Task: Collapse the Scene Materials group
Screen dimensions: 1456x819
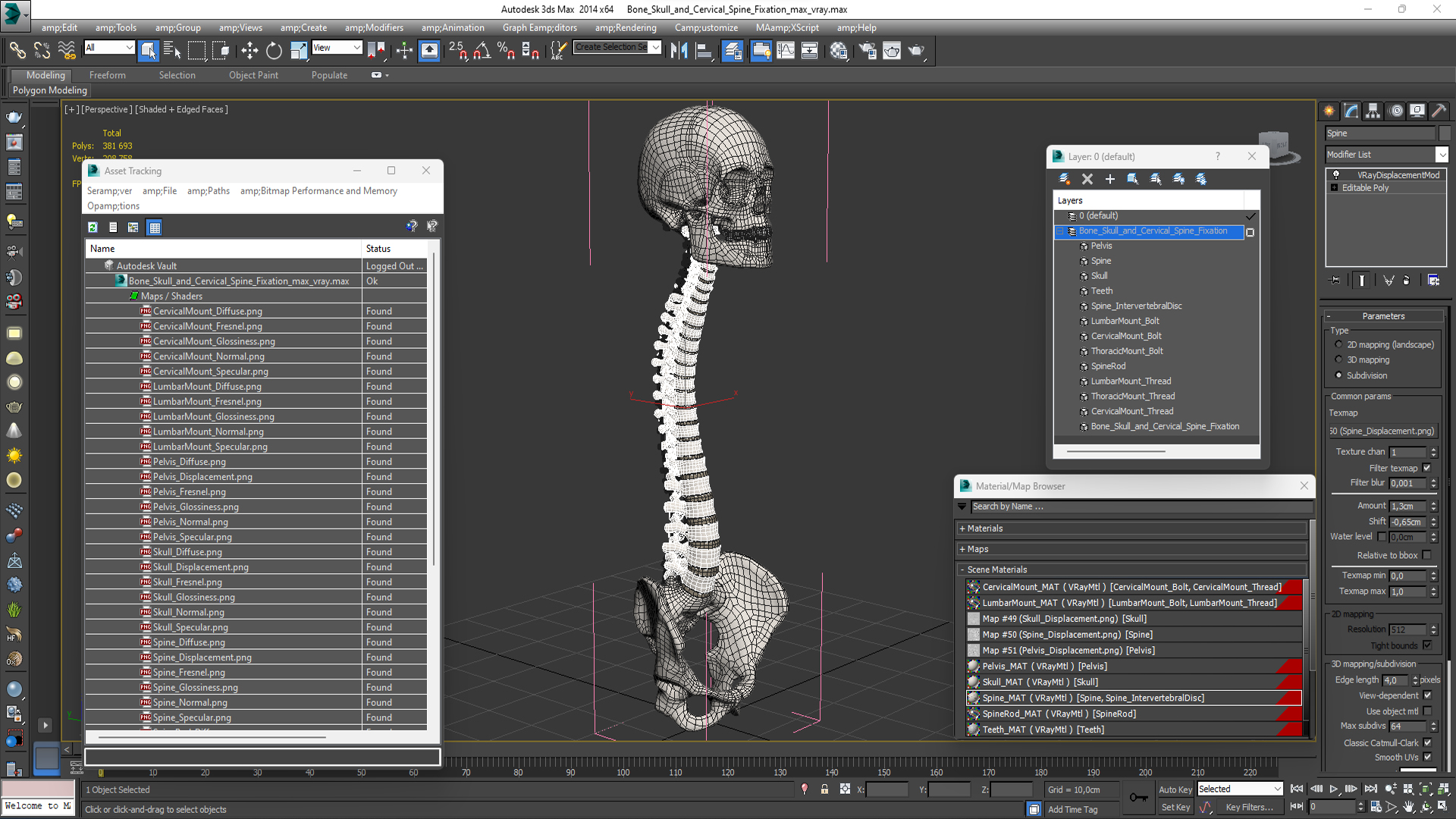Action: [x=996, y=570]
